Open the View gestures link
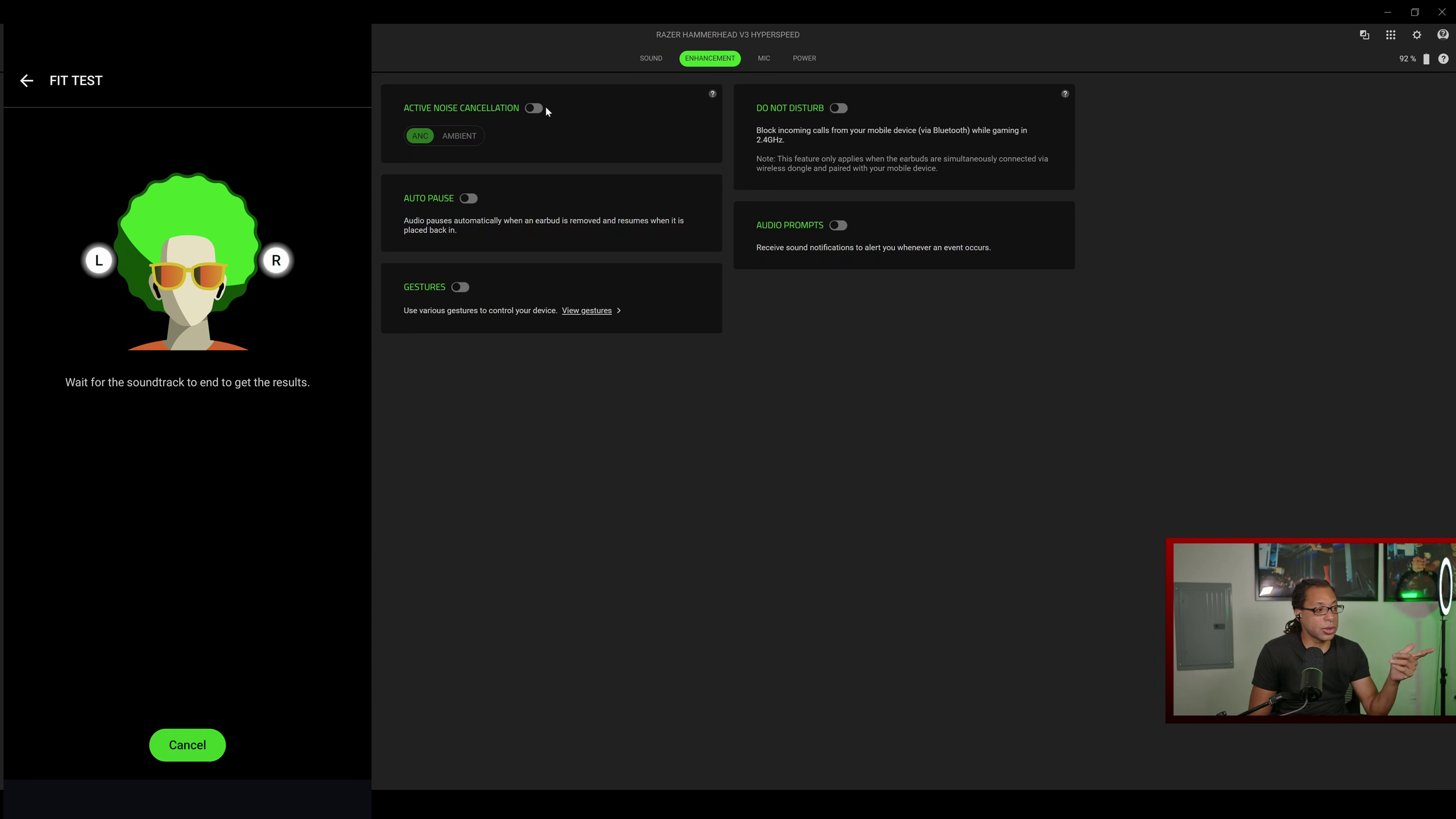Image resolution: width=1456 pixels, height=819 pixels. coord(586,311)
